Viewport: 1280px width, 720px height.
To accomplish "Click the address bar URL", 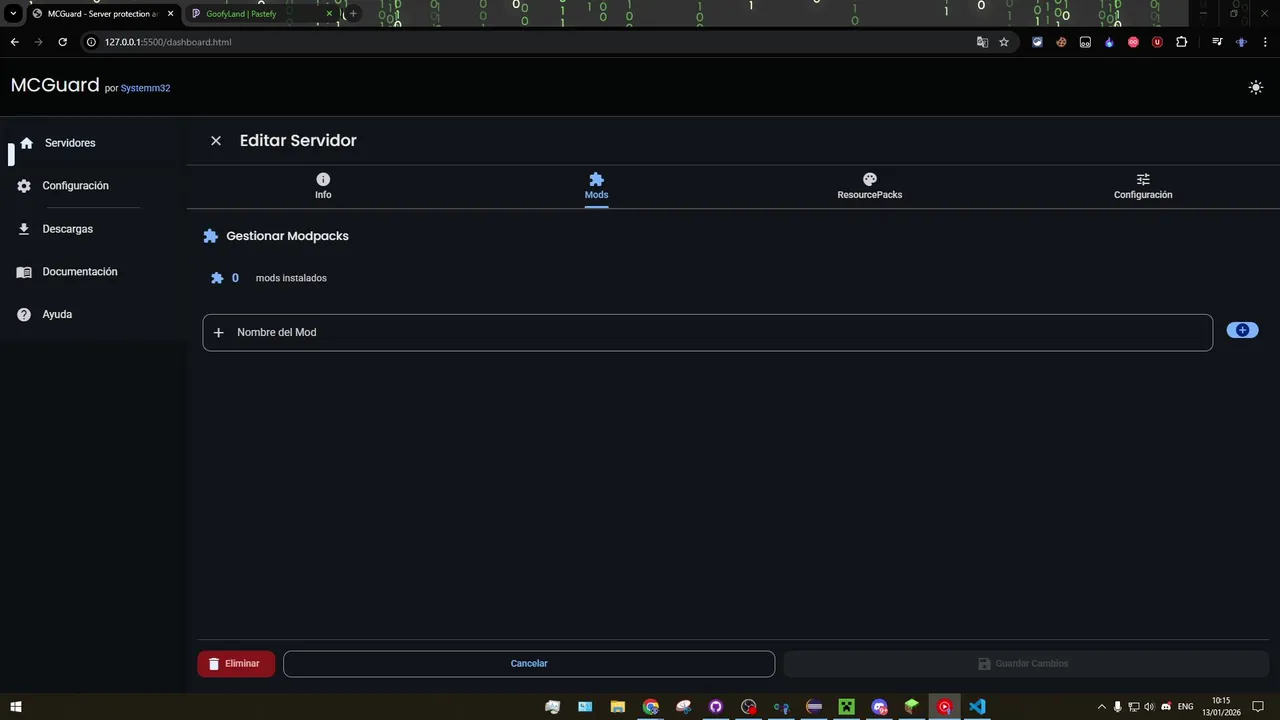I will (168, 42).
